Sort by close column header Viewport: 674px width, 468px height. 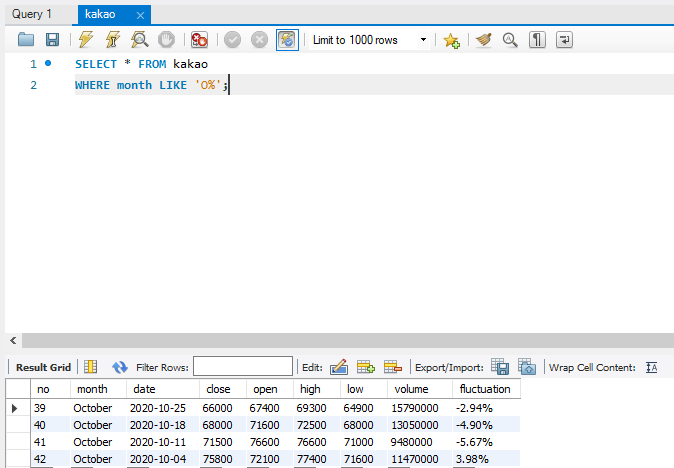click(x=223, y=389)
